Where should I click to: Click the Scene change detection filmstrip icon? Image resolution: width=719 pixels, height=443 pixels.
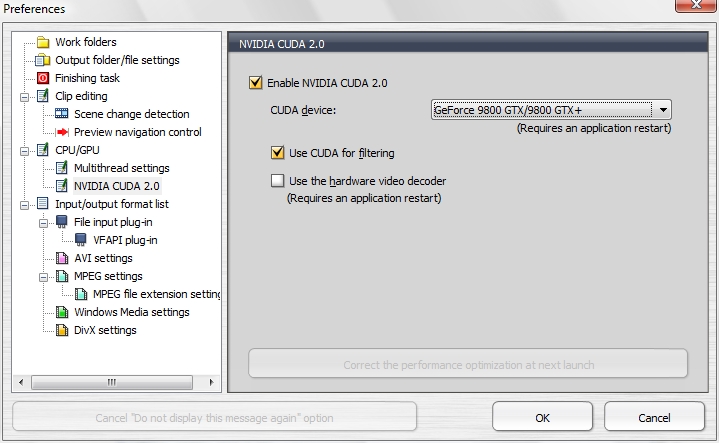61,114
